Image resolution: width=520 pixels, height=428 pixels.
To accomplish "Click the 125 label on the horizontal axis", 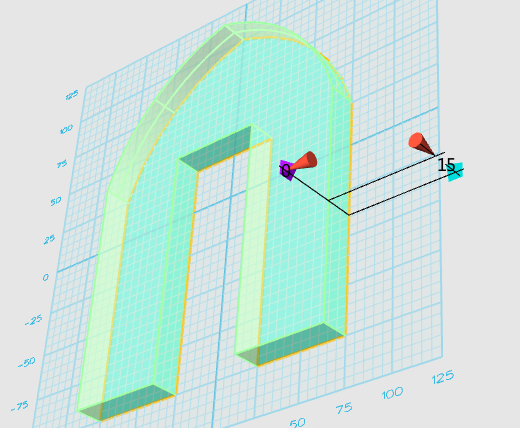I will pos(443,377).
